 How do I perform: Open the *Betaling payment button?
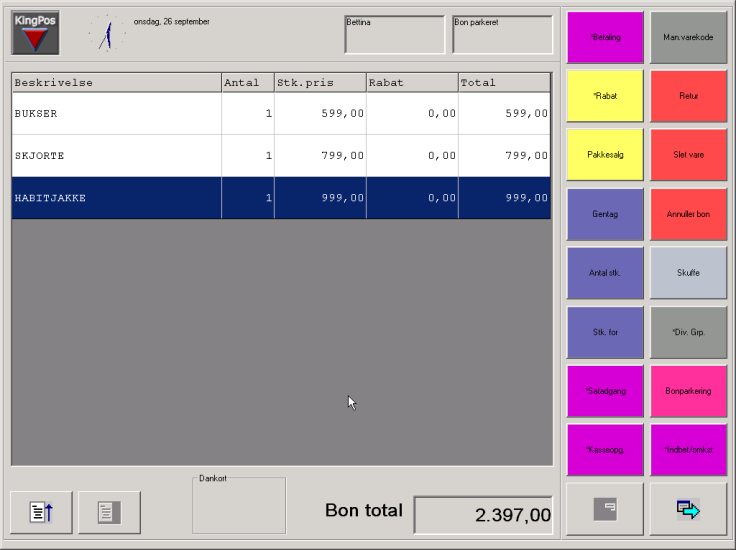coord(605,38)
